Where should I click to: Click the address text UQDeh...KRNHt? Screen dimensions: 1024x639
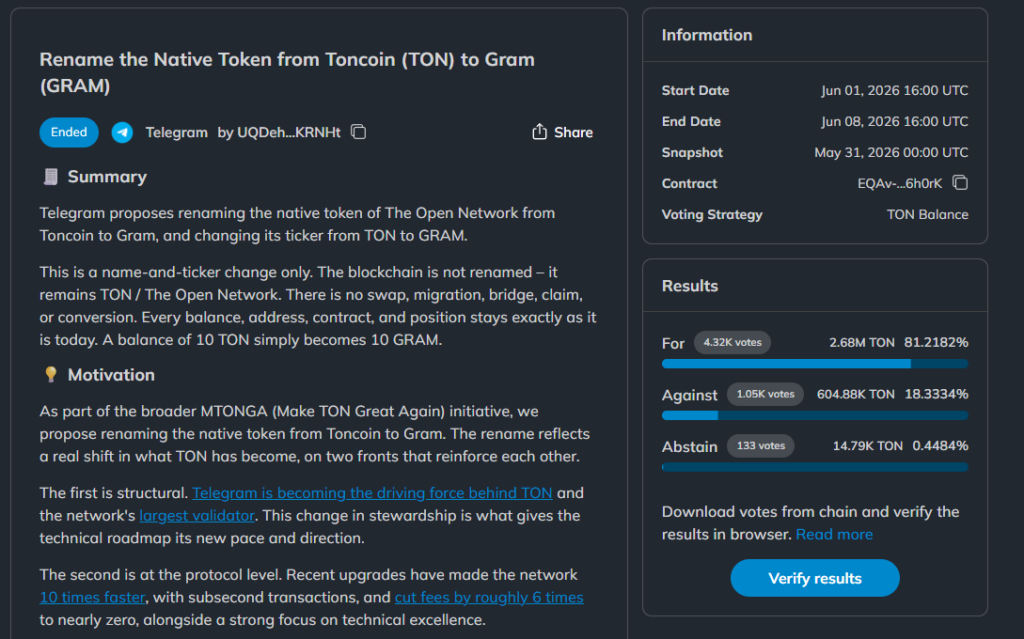pos(289,133)
